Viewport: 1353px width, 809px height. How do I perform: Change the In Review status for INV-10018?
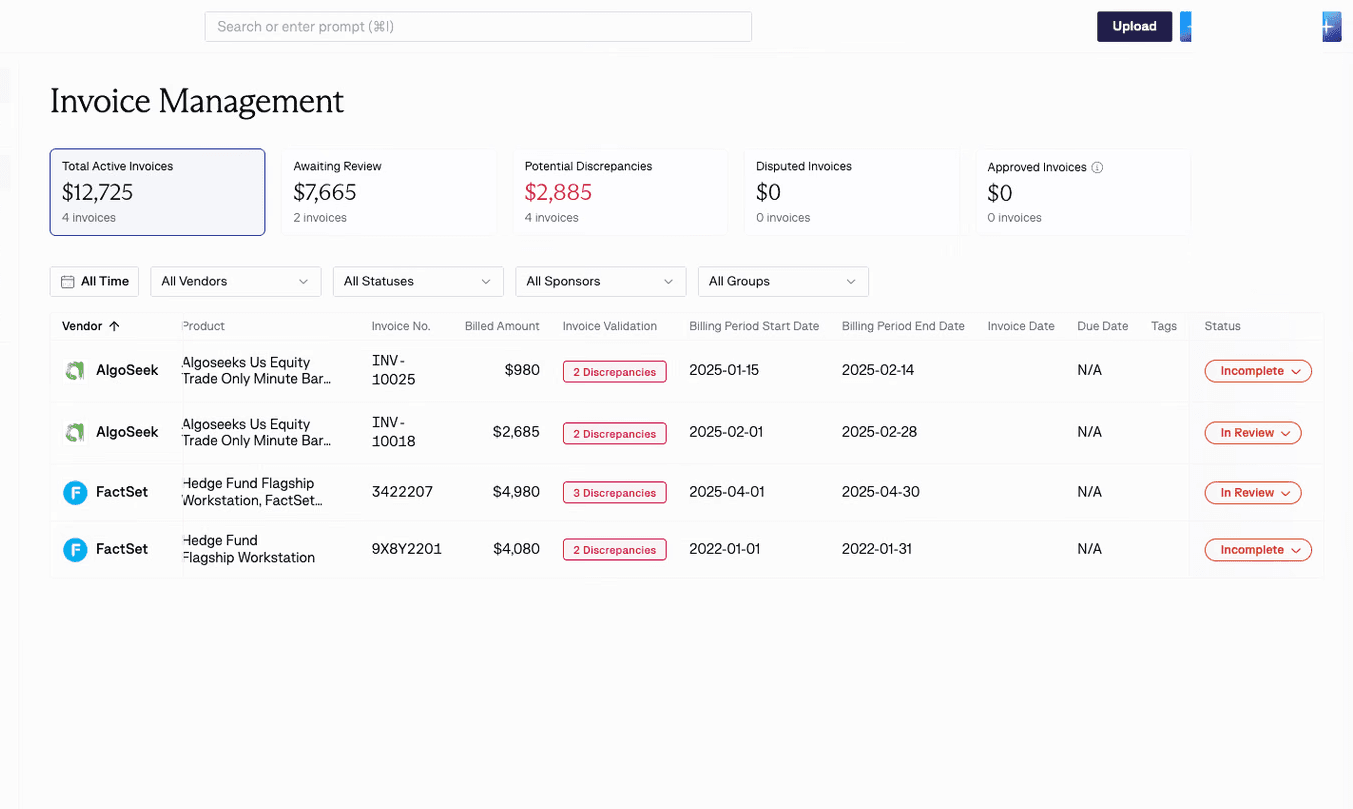pyautogui.click(x=1253, y=433)
